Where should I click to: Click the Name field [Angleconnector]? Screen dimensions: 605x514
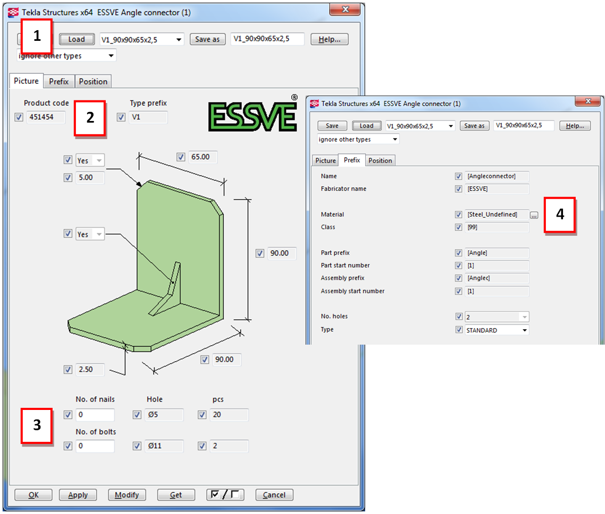pos(497,176)
